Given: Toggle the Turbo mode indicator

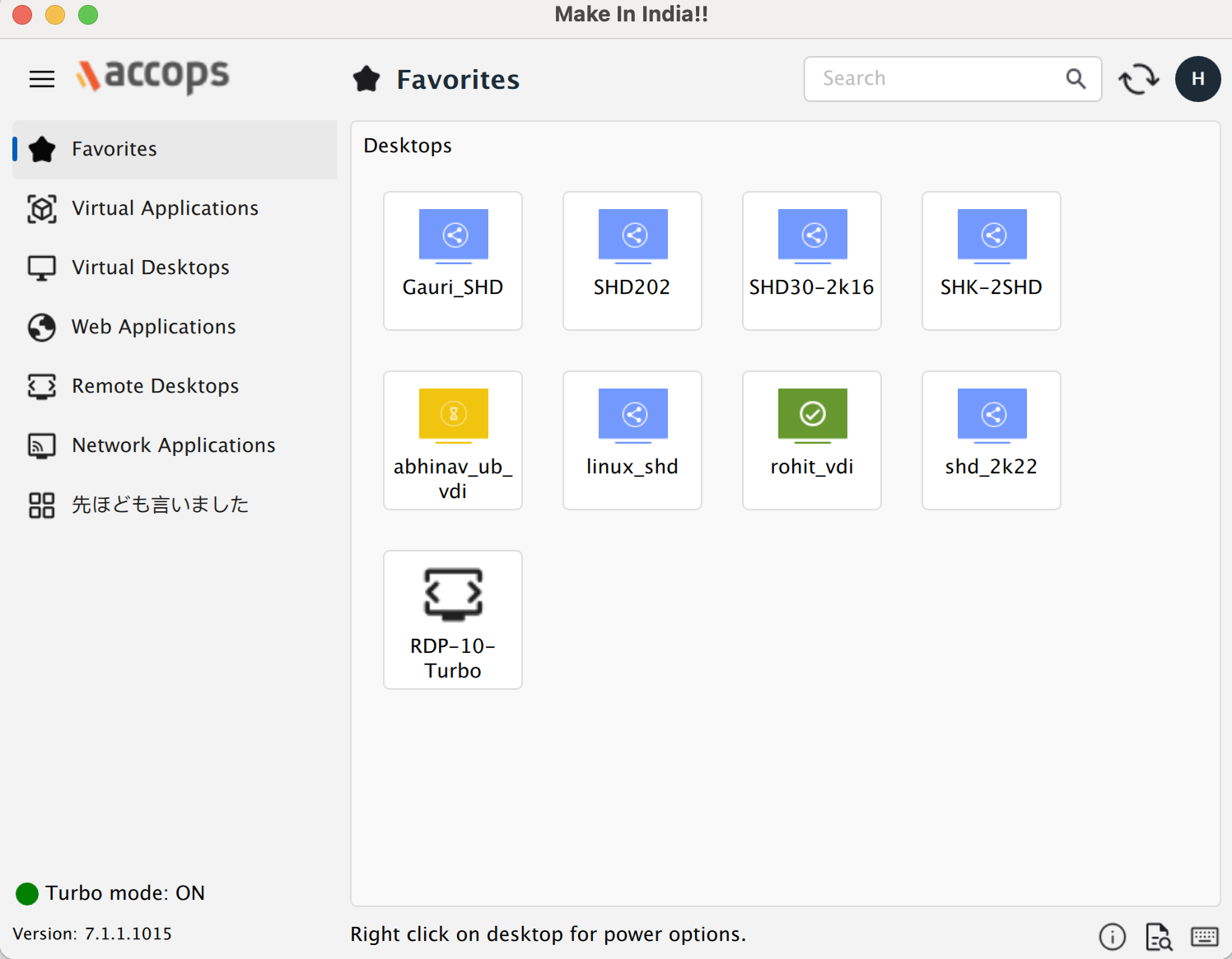Looking at the screenshot, I should tap(27, 893).
